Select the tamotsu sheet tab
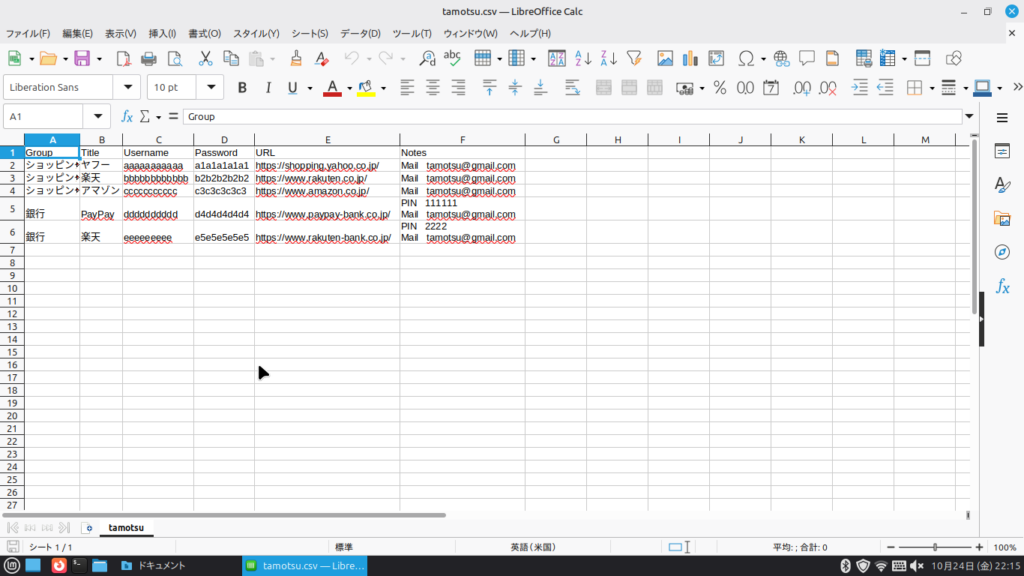1024x576 pixels. pyautogui.click(x=126, y=527)
